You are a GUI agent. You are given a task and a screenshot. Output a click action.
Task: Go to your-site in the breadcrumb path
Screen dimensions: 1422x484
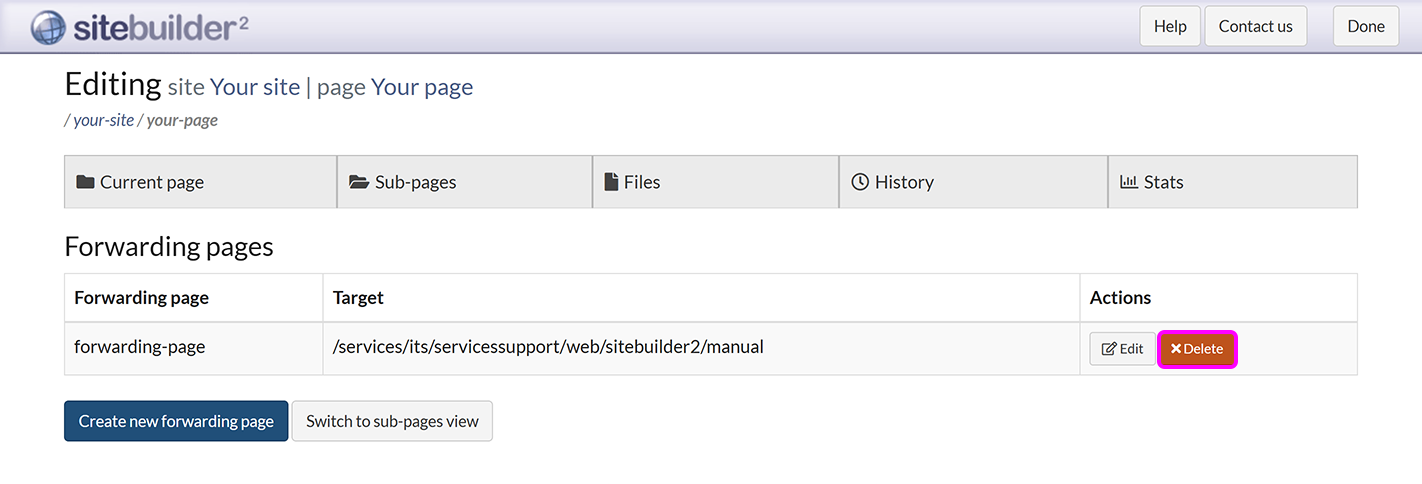click(103, 120)
